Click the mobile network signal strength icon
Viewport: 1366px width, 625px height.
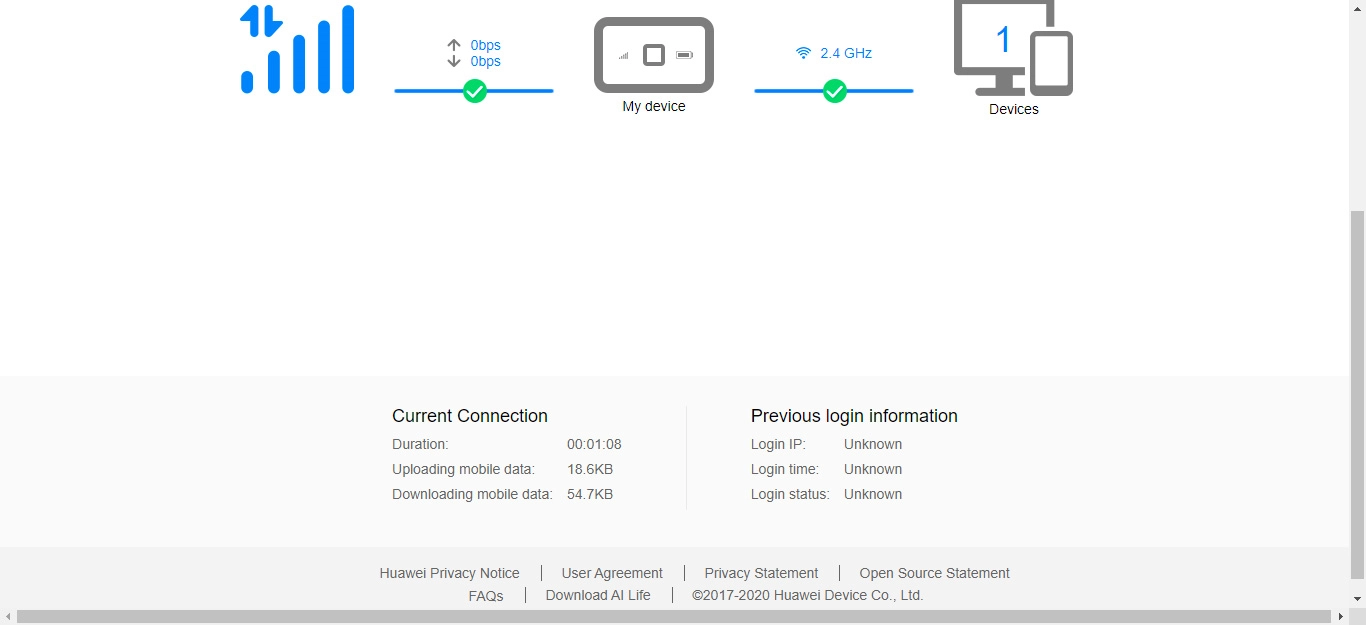pos(296,48)
